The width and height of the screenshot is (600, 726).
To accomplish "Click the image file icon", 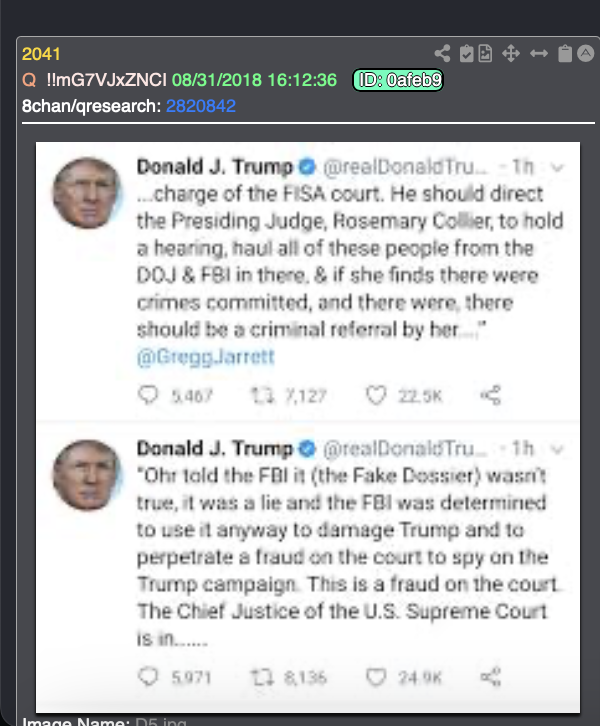I will coord(485,54).
